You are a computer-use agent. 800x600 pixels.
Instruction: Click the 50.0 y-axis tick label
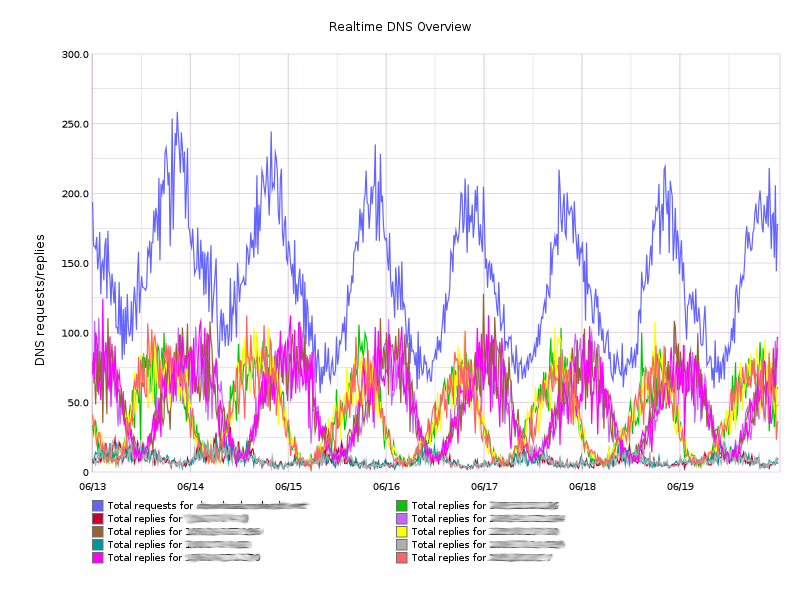(x=78, y=403)
